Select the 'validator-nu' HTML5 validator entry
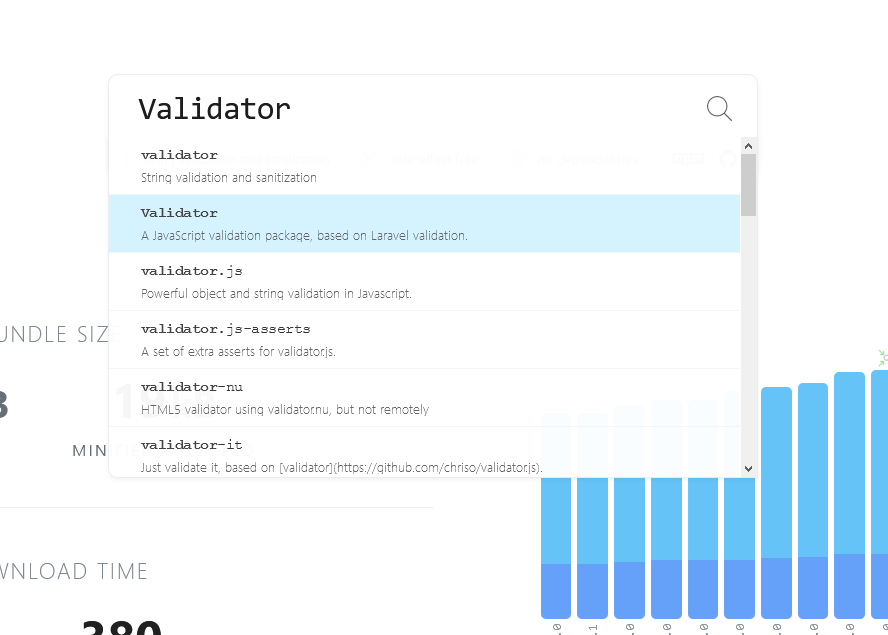The width and height of the screenshot is (888, 635). [400, 397]
